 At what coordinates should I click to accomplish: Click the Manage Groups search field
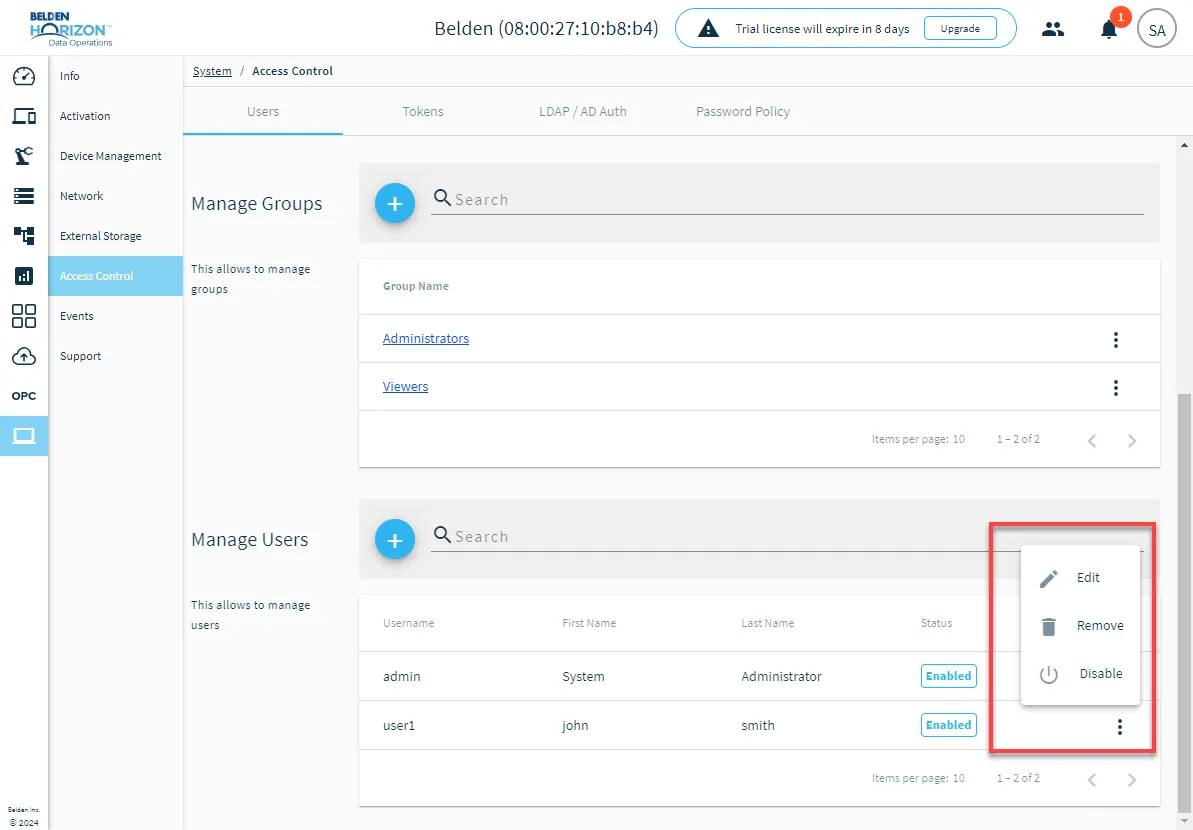click(787, 199)
